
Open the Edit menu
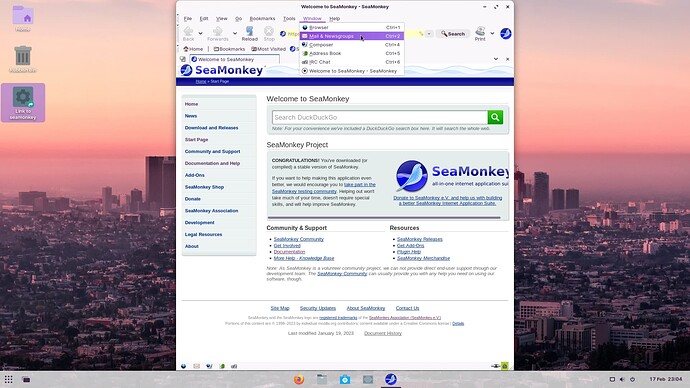pyautogui.click(x=204, y=18)
